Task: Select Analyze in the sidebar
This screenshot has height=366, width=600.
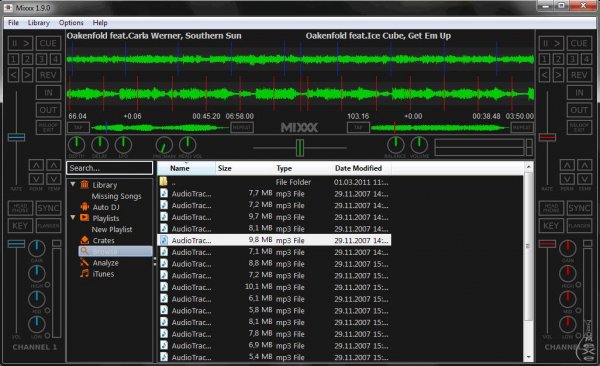Action: pyautogui.click(x=105, y=263)
